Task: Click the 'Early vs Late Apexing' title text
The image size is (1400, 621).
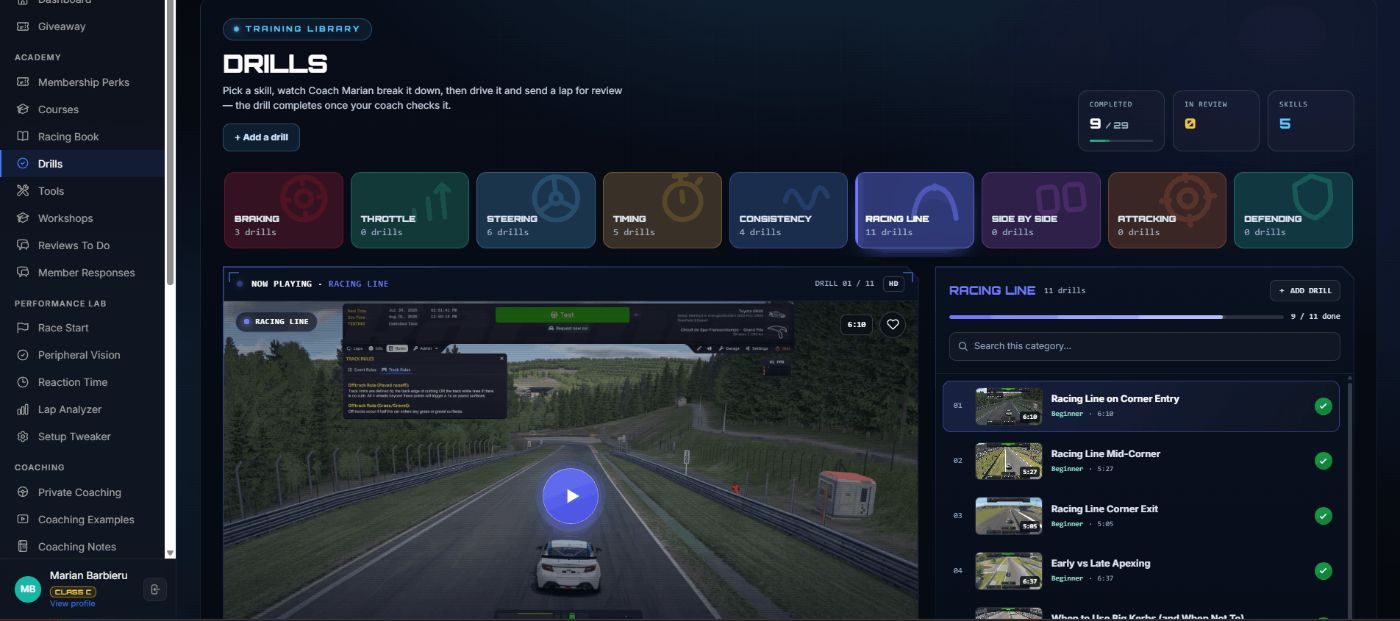Action: tap(1100, 564)
